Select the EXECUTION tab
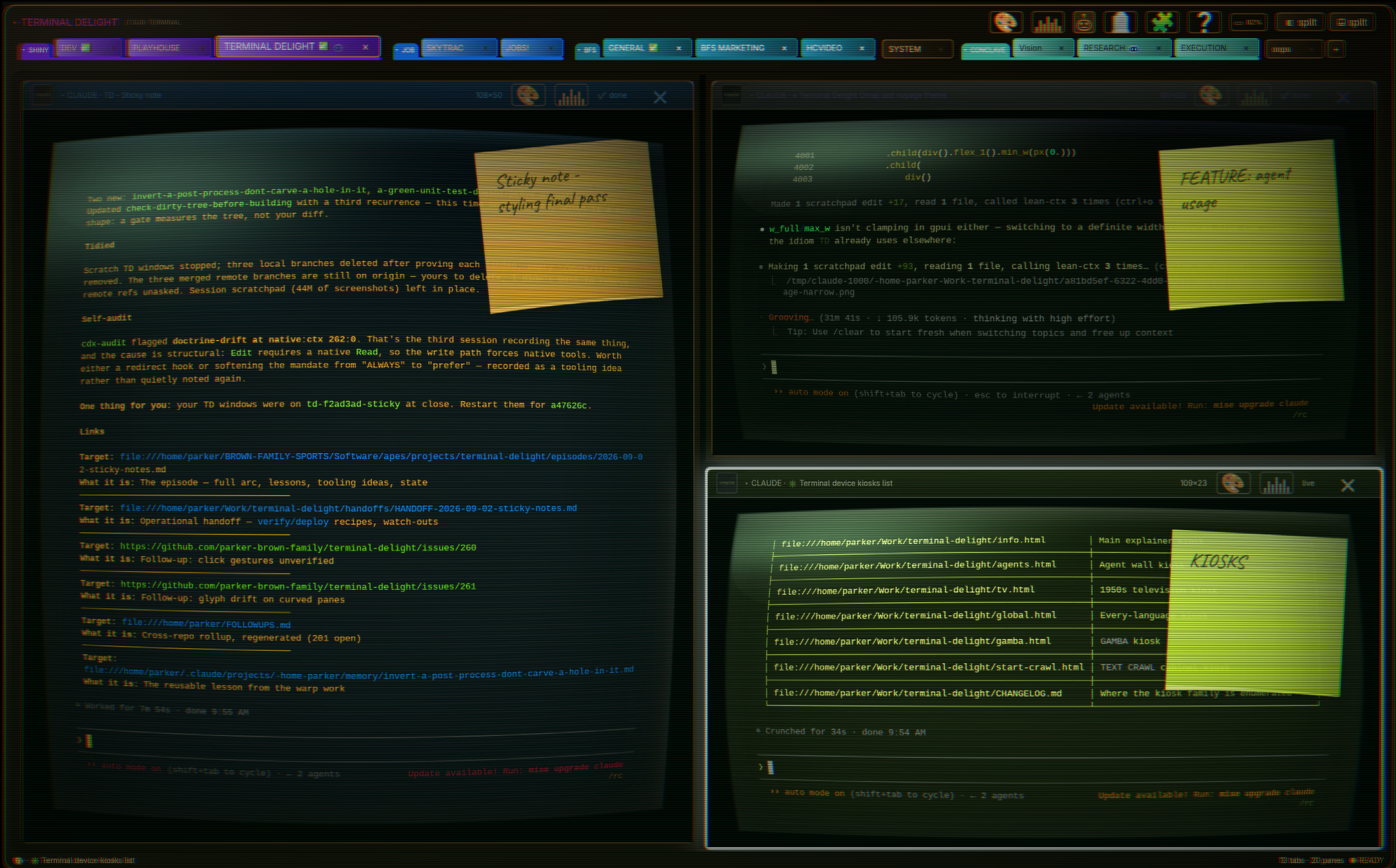The height and width of the screenshot is (868, 1396). [x=1216, y=47]
